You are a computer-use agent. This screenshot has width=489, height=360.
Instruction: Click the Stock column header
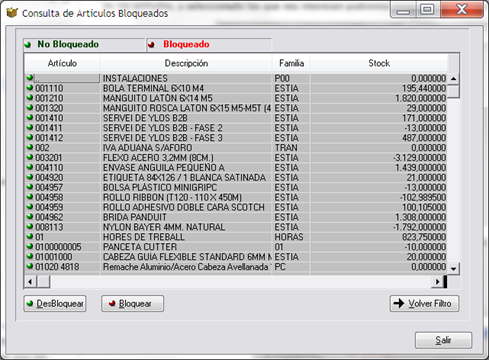[x=379, y=63]
